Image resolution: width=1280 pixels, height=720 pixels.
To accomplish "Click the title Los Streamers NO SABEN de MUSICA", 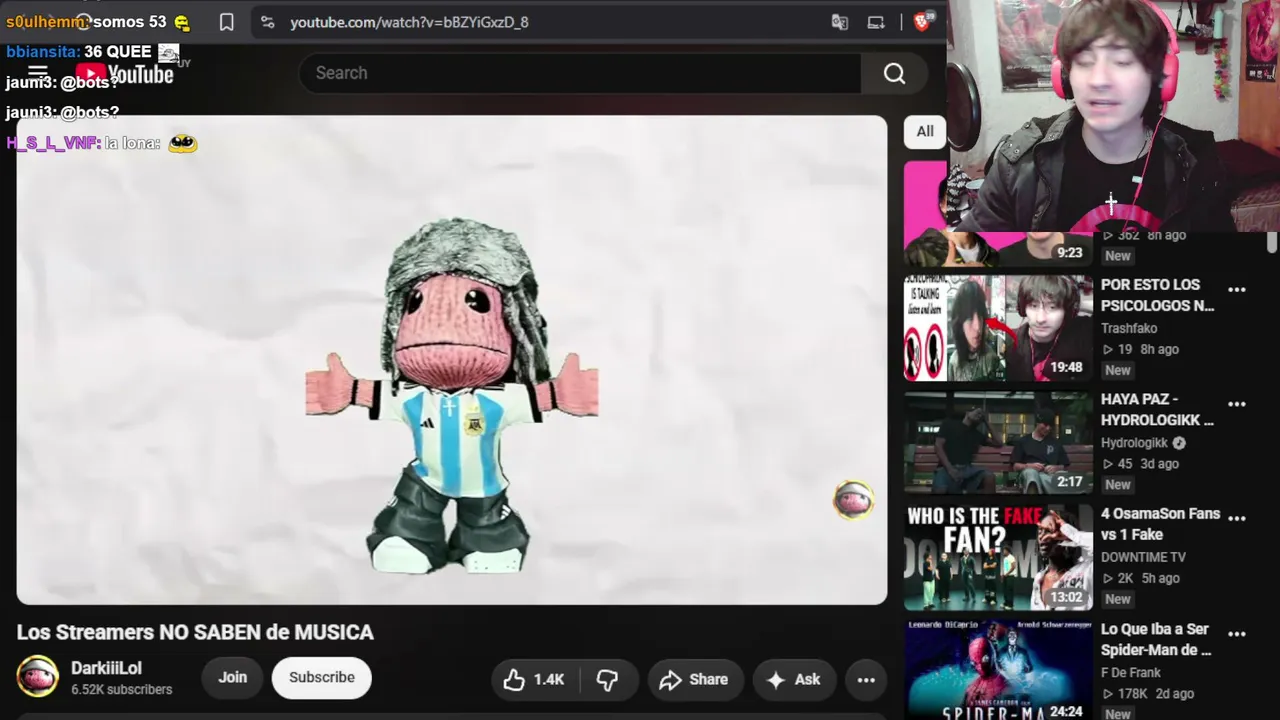I will (195, 632).
